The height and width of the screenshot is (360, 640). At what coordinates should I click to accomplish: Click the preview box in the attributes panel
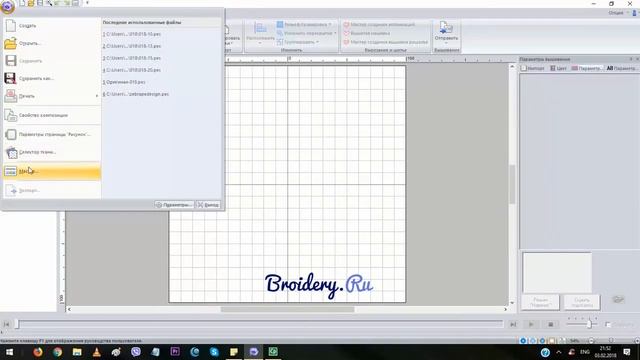(557, 273)
